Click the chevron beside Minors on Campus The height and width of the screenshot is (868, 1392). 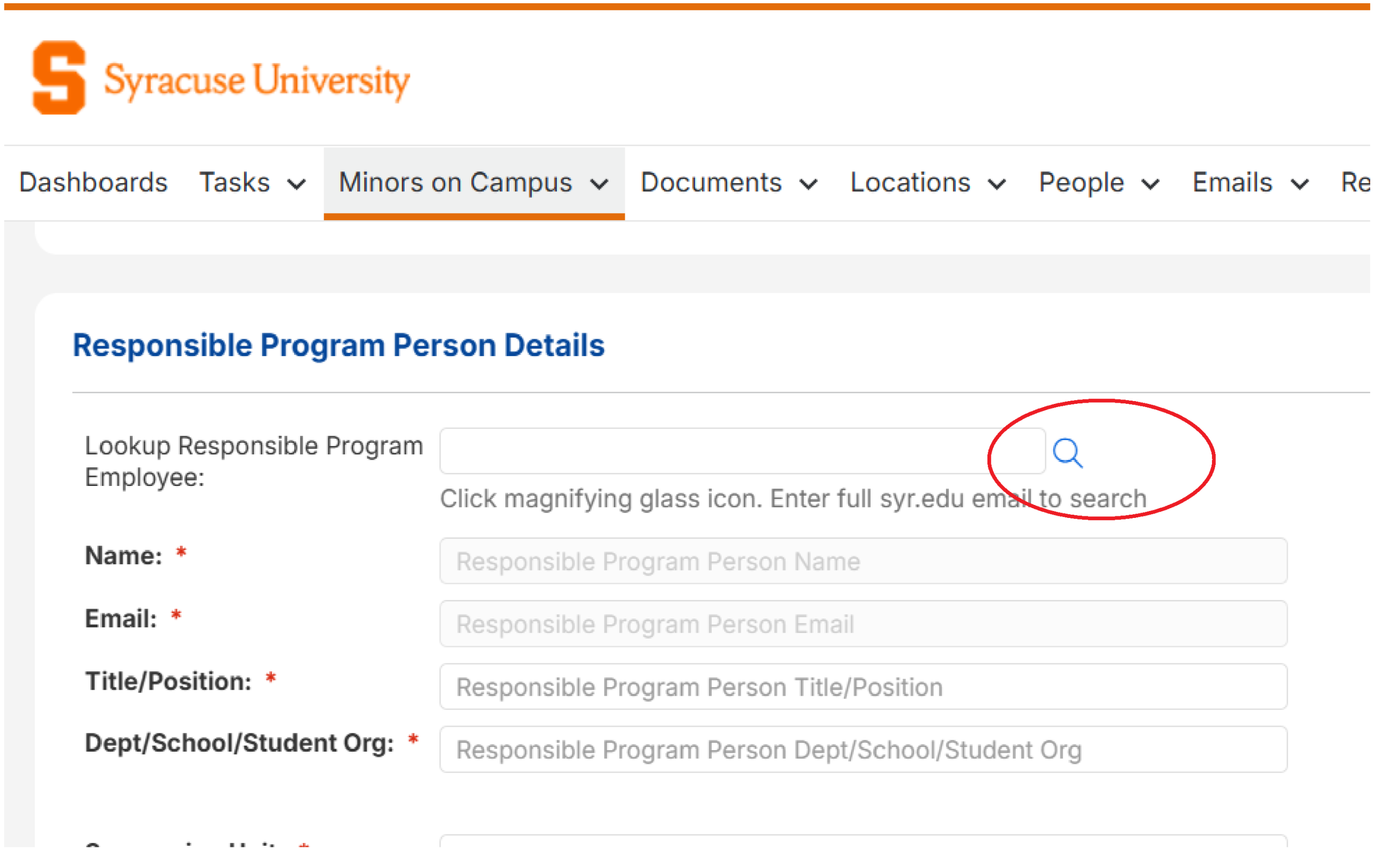tap(599, 184)
